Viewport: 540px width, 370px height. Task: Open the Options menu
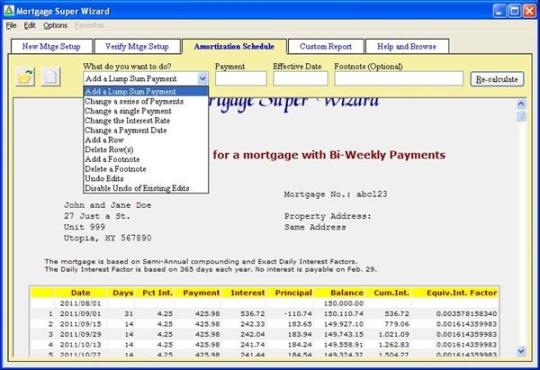(x=55, y=25)
